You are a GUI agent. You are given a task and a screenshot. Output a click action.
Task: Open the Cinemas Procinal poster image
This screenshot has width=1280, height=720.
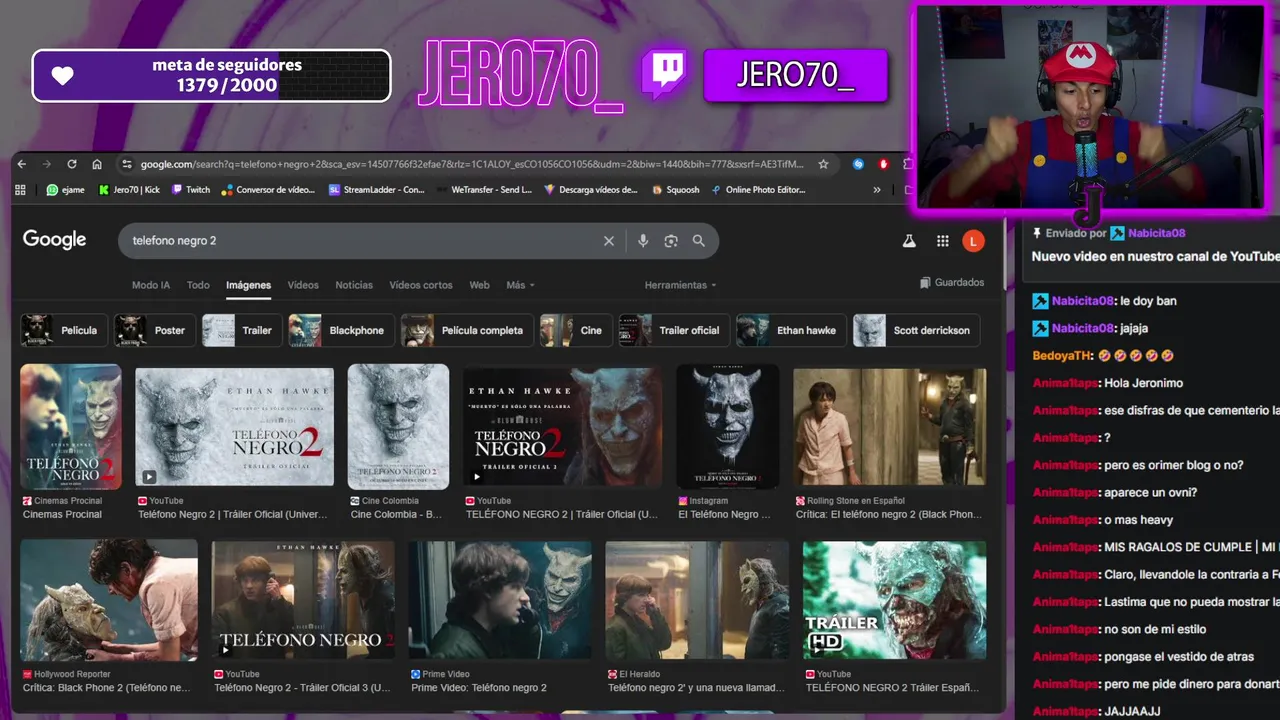pyautogui.click(x=71, y=426)
